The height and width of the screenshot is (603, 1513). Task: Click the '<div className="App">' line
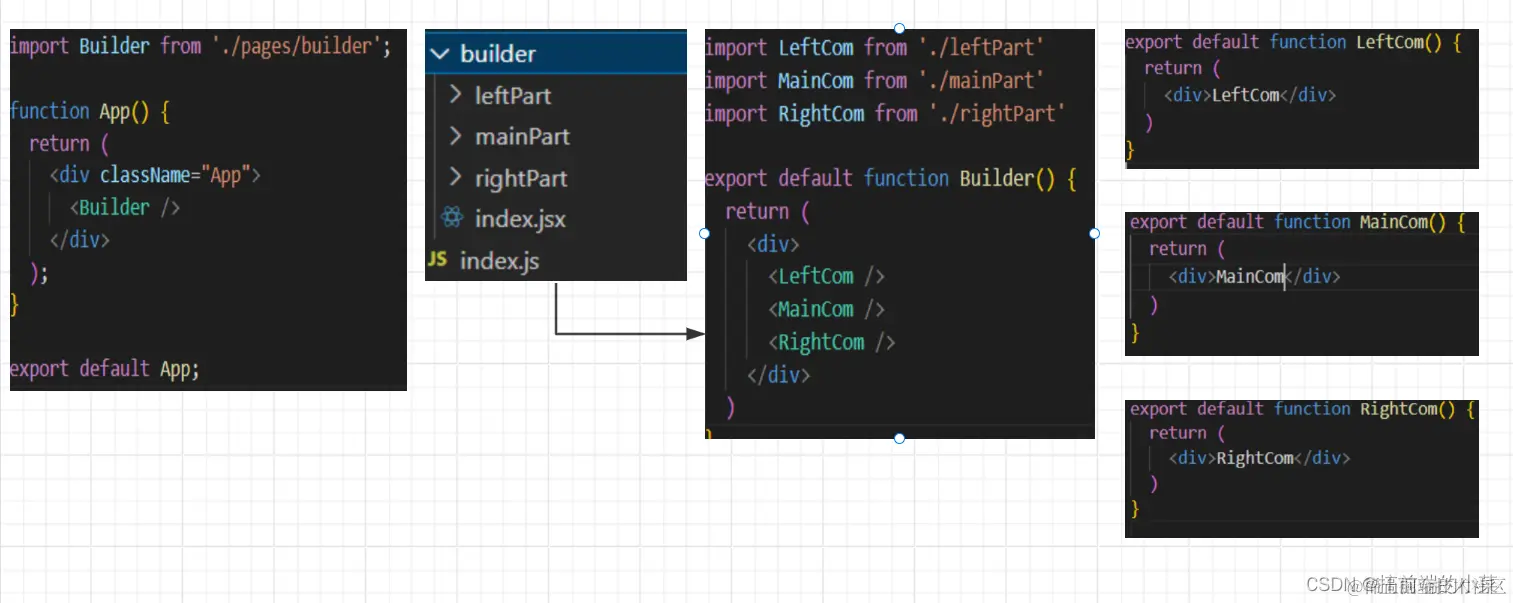tap(155, 175)
